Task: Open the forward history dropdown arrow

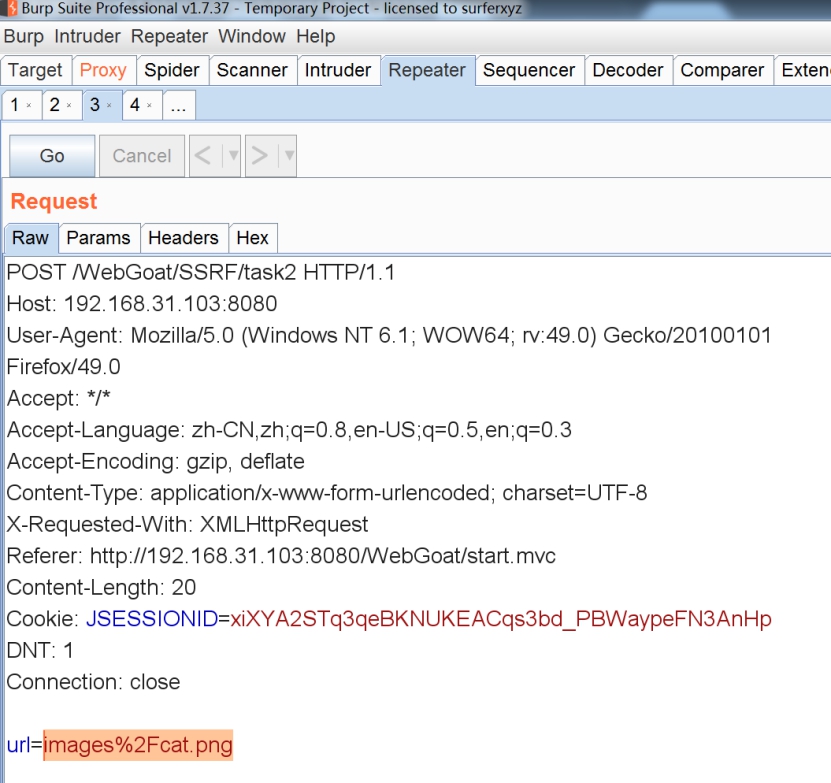Action: pyautogui.click(x=289, y=155)
